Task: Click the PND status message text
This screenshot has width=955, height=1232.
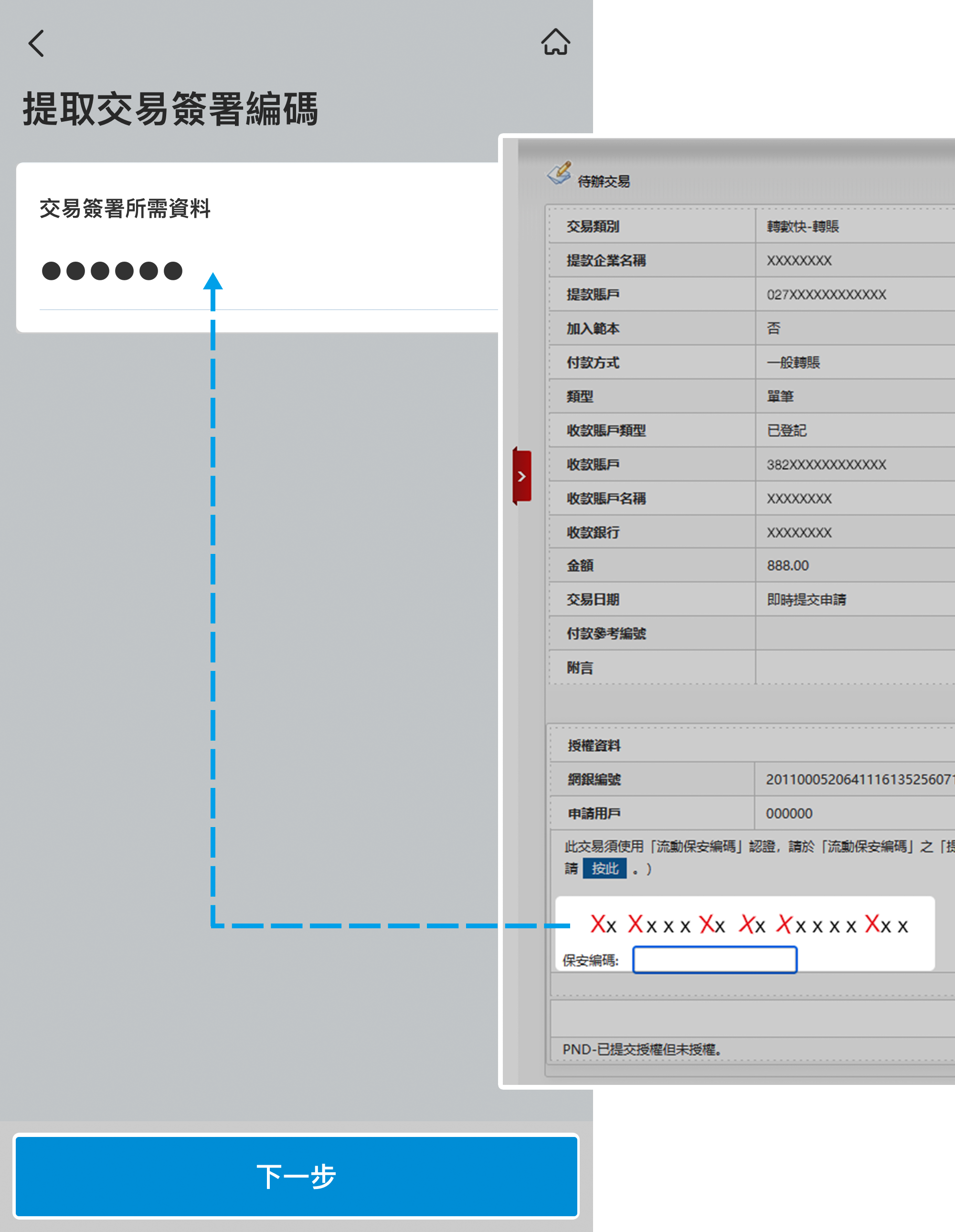Action: tap(642, 1049)
